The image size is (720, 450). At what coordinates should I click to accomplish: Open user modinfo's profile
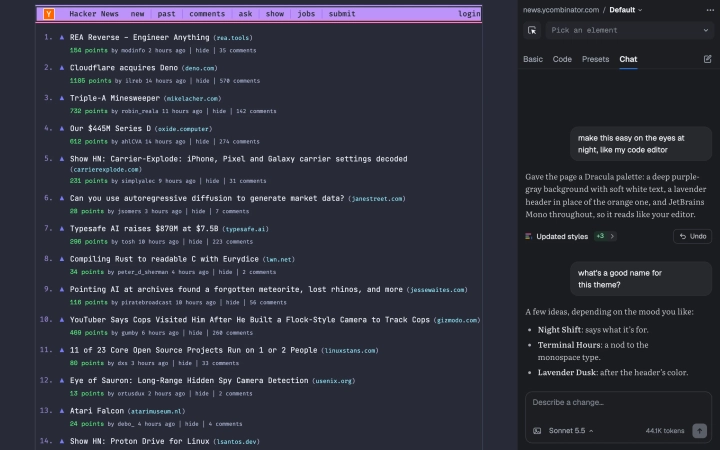(133, 51)
